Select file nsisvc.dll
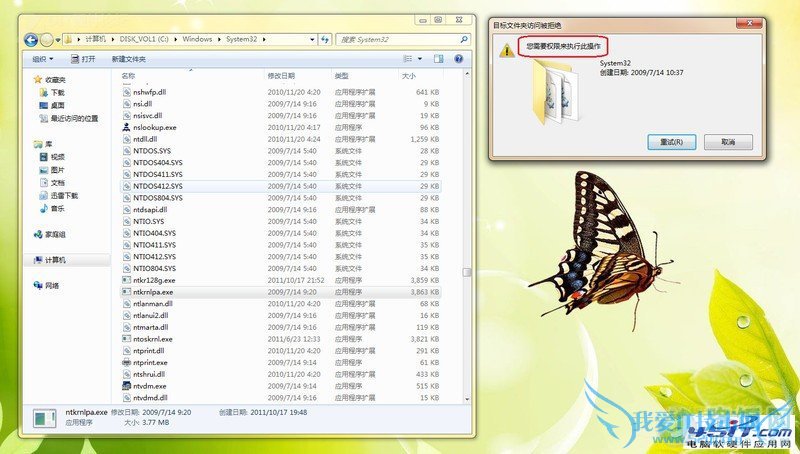Image resolution: width=800 pixels, height=454 pixels. [281, 115]
